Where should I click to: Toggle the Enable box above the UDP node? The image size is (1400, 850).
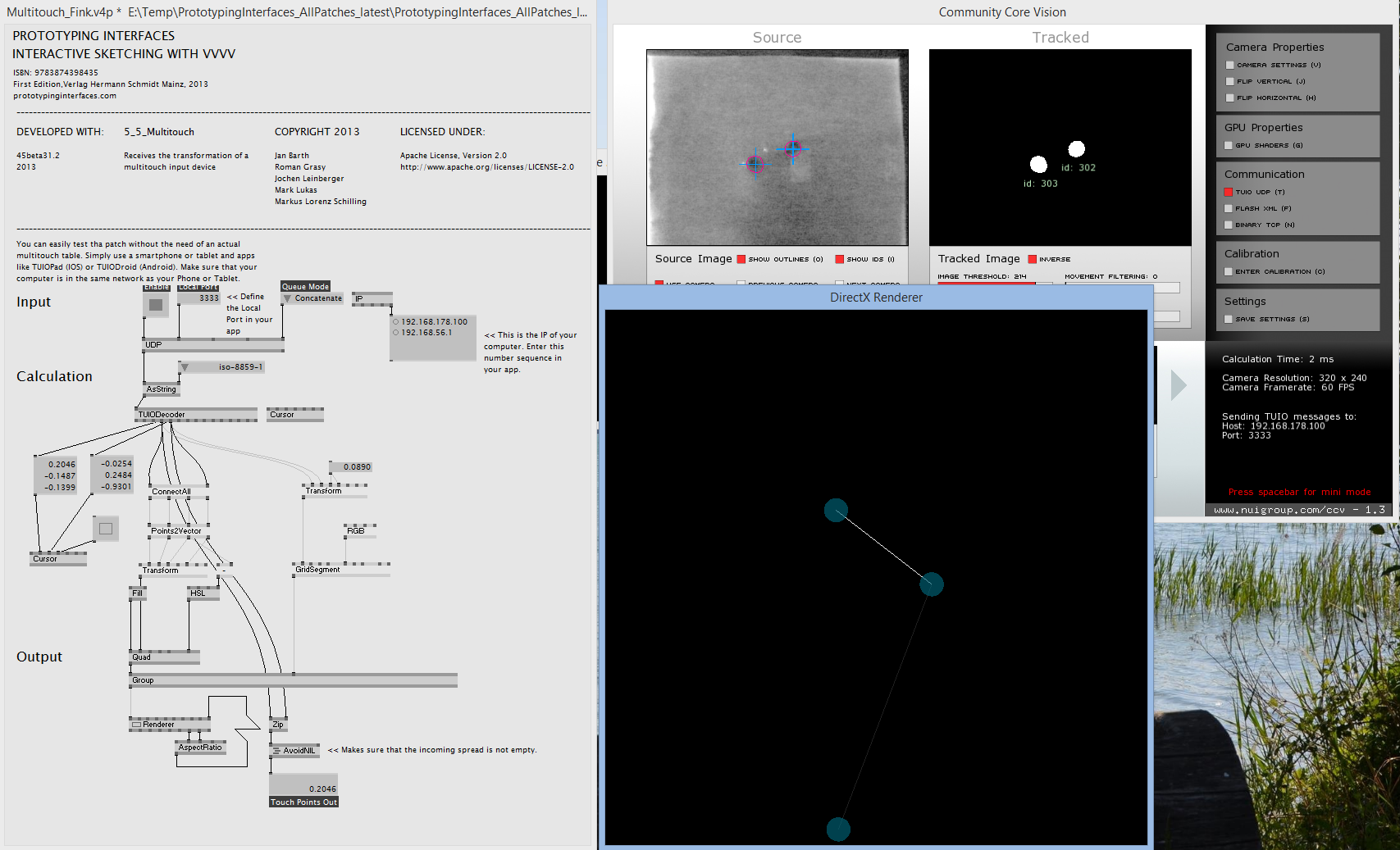click(155, 305)
